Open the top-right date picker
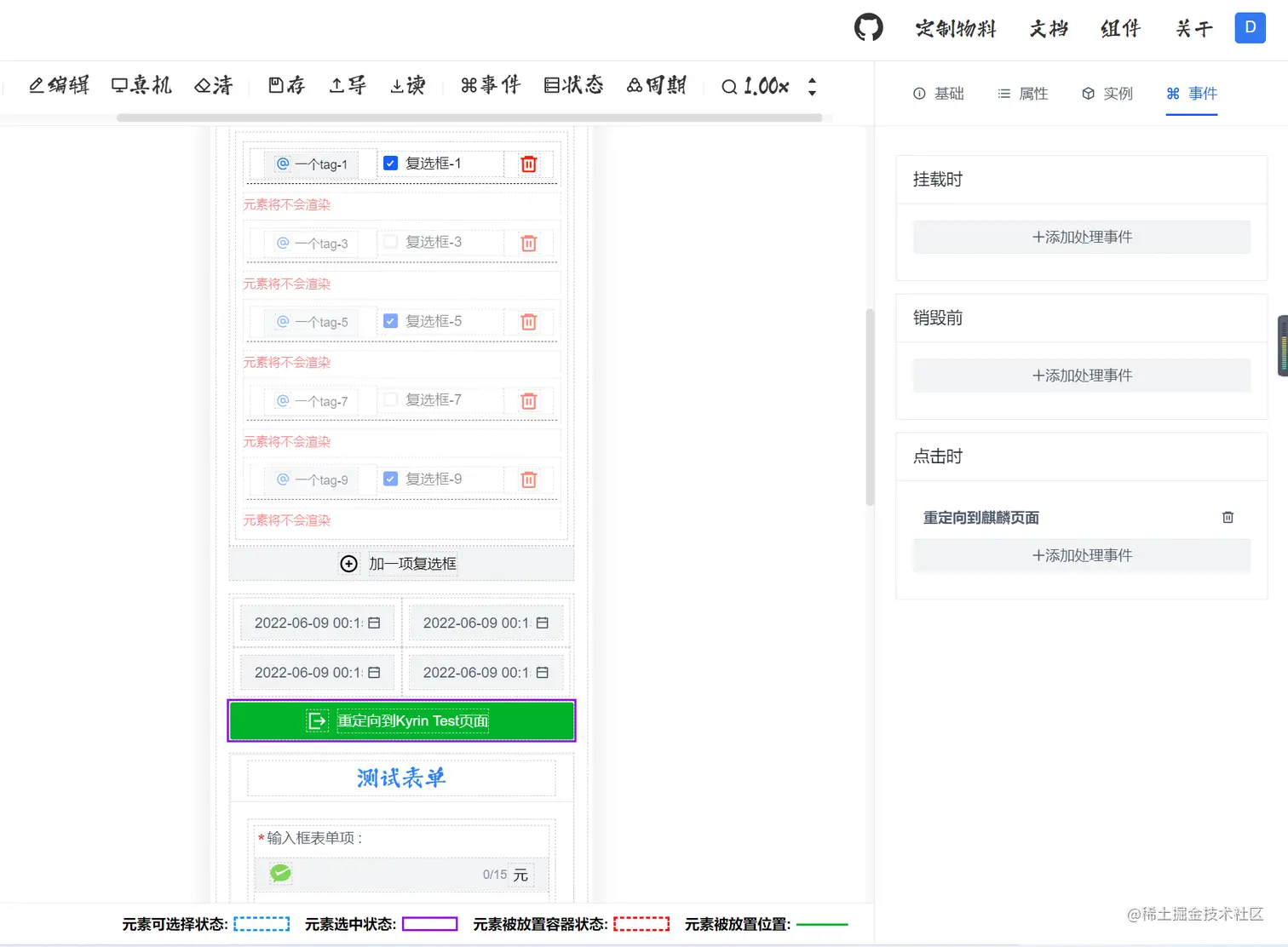Viewport: 1288px width, 947px height. [x=486, y=623]
